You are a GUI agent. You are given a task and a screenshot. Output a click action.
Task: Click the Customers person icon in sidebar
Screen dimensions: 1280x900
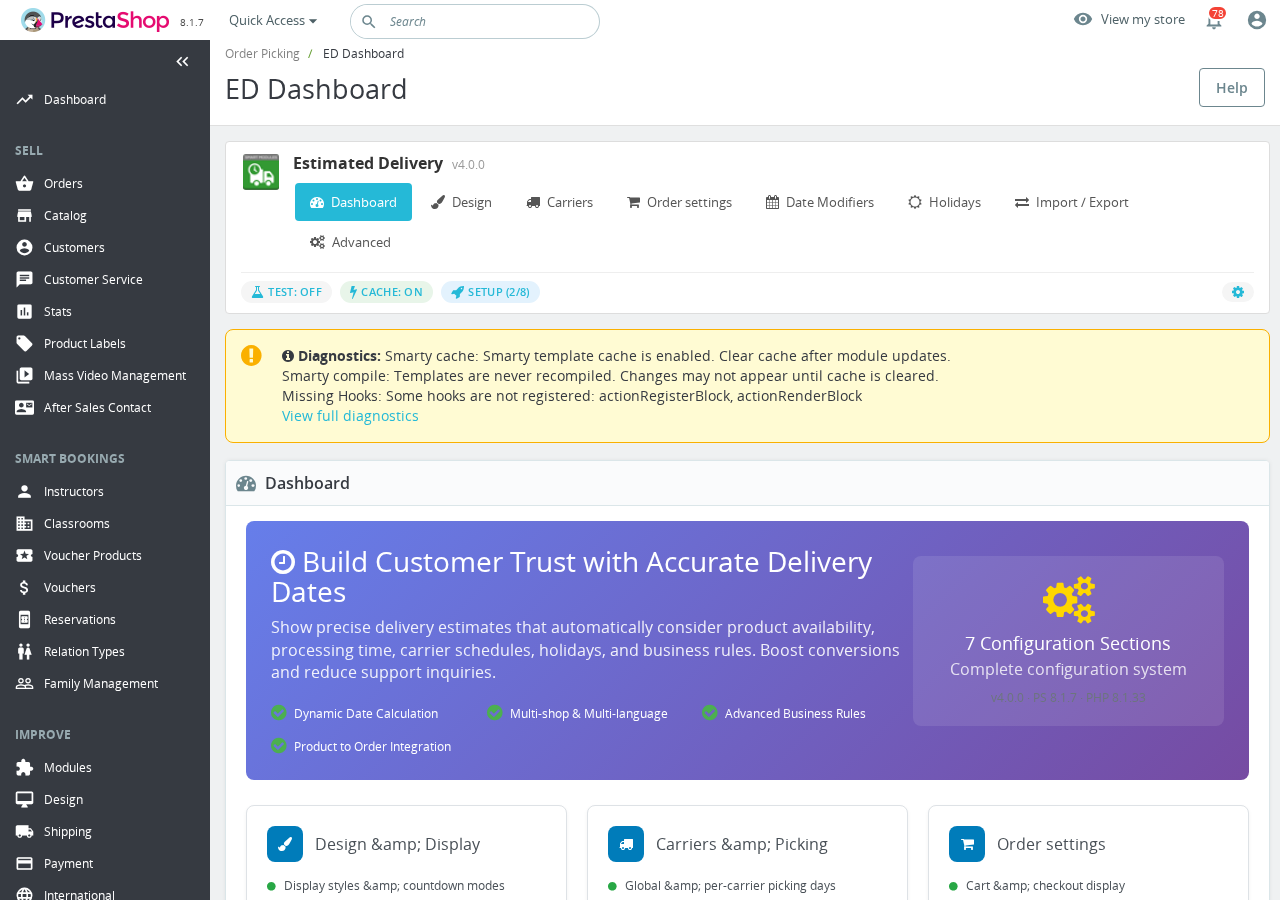25,248
